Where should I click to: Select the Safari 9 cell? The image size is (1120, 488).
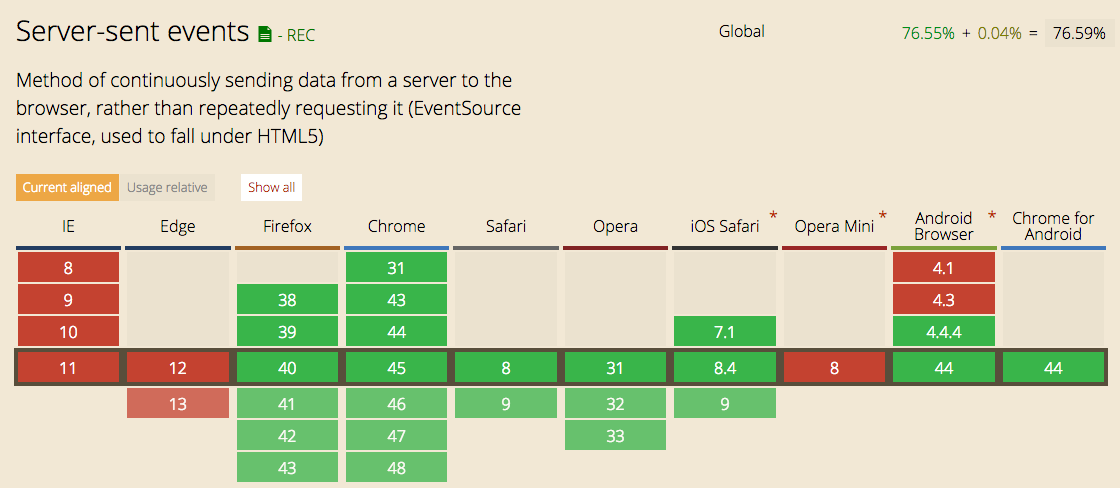506,404
